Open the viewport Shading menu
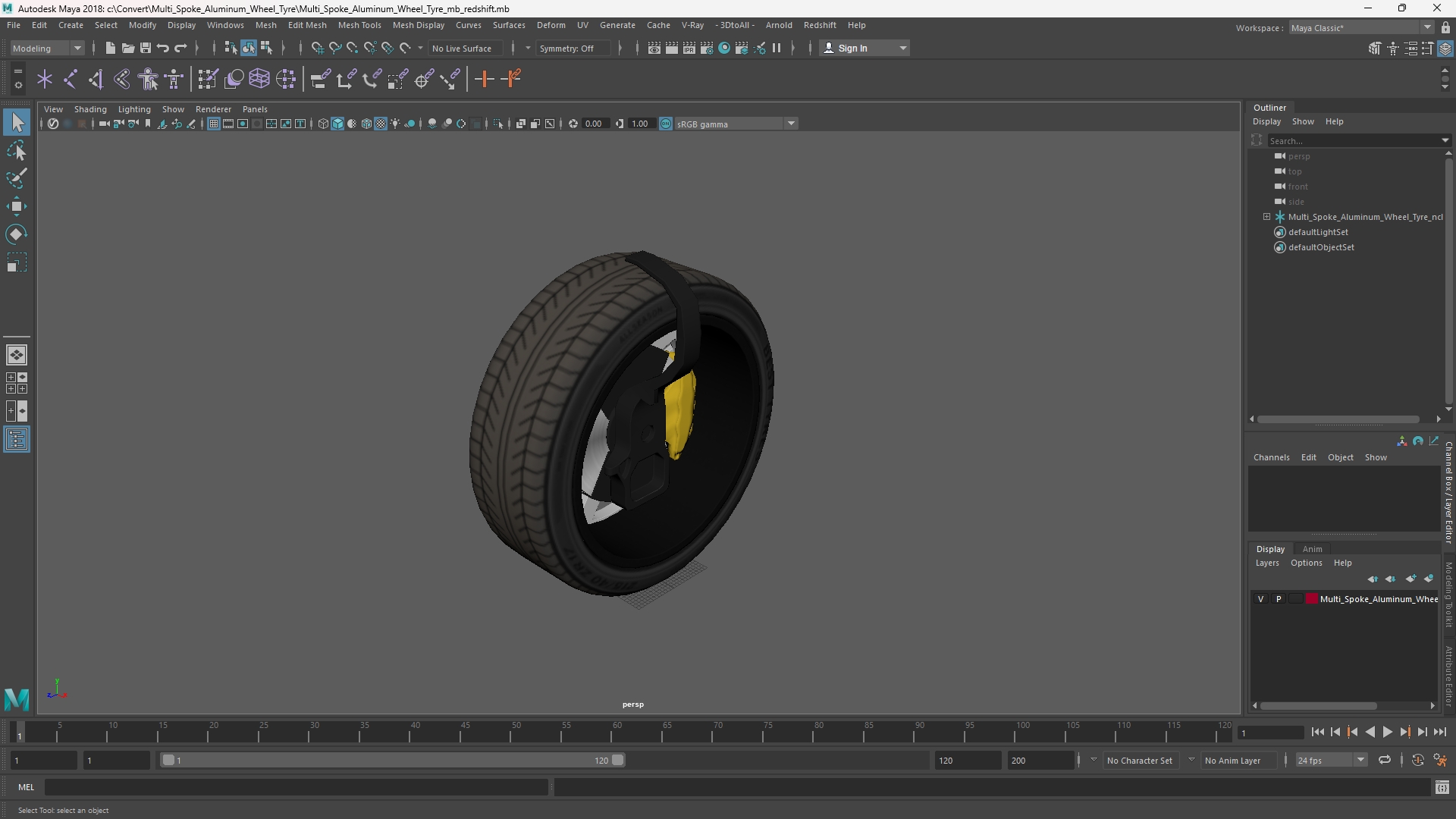 tap(90, 109)
